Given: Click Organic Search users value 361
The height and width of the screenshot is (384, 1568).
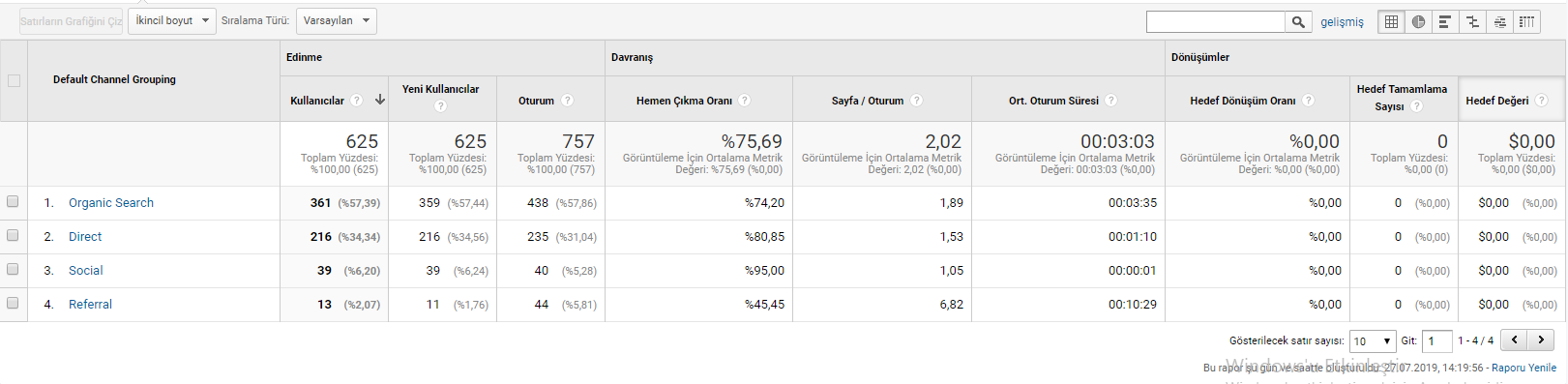Looking at the screenshot, I should click(320, 203).
